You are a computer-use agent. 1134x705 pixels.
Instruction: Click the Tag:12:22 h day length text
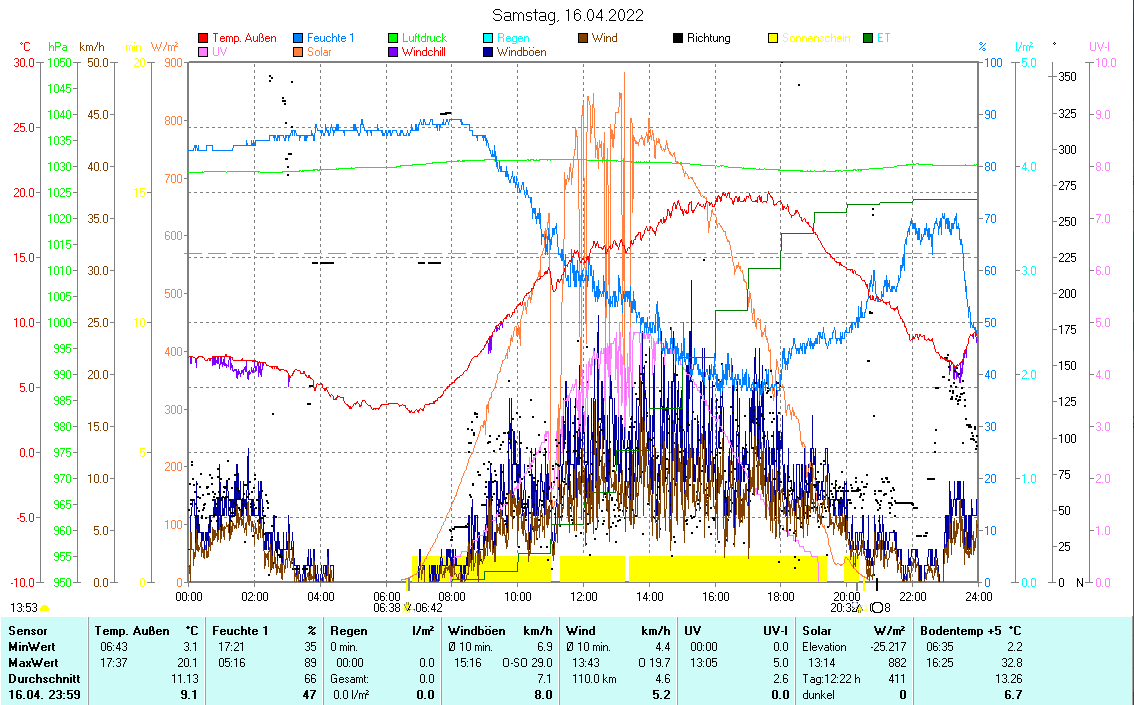831,679
